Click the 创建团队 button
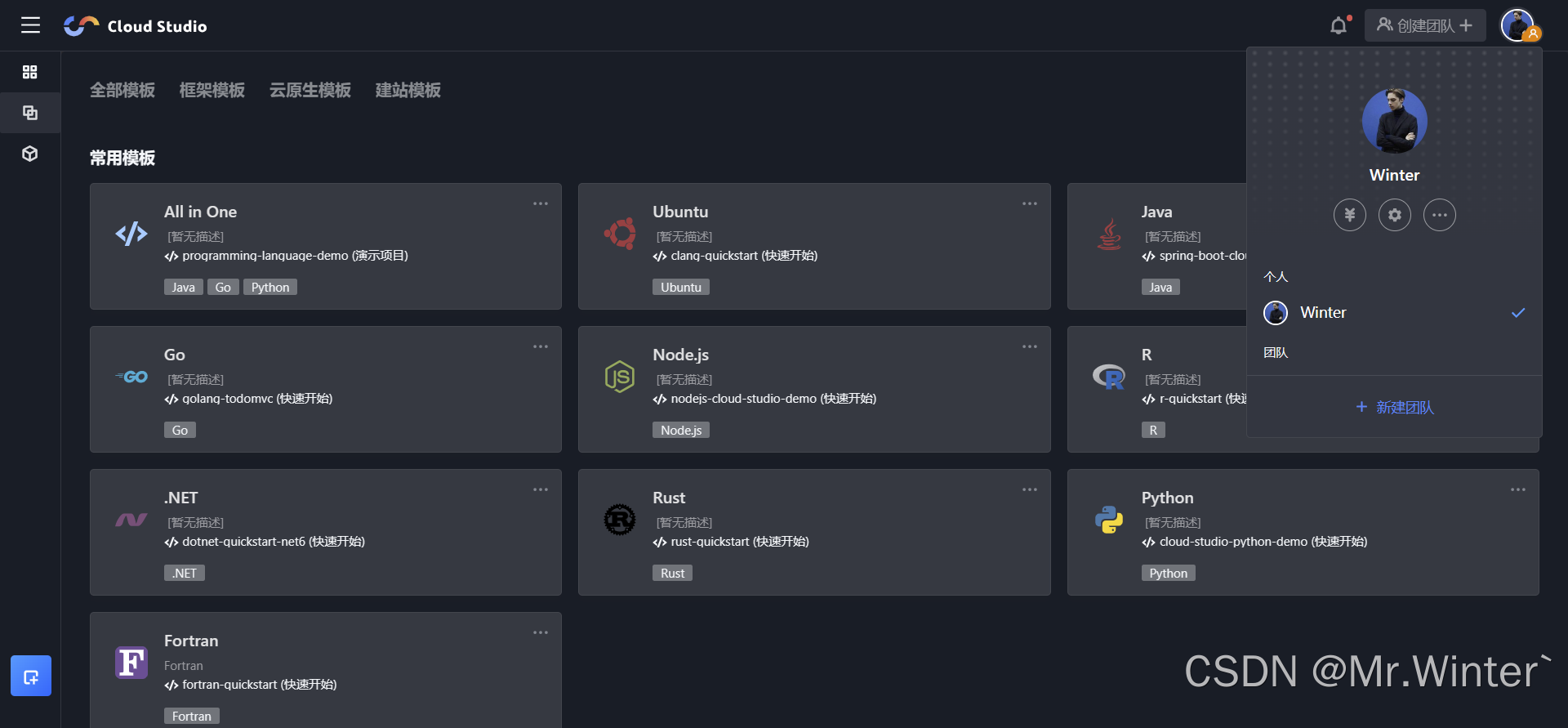Image resolution: width=1568 pixels, height=728 pixels. pyautogui.click(x=1425, y=25)
